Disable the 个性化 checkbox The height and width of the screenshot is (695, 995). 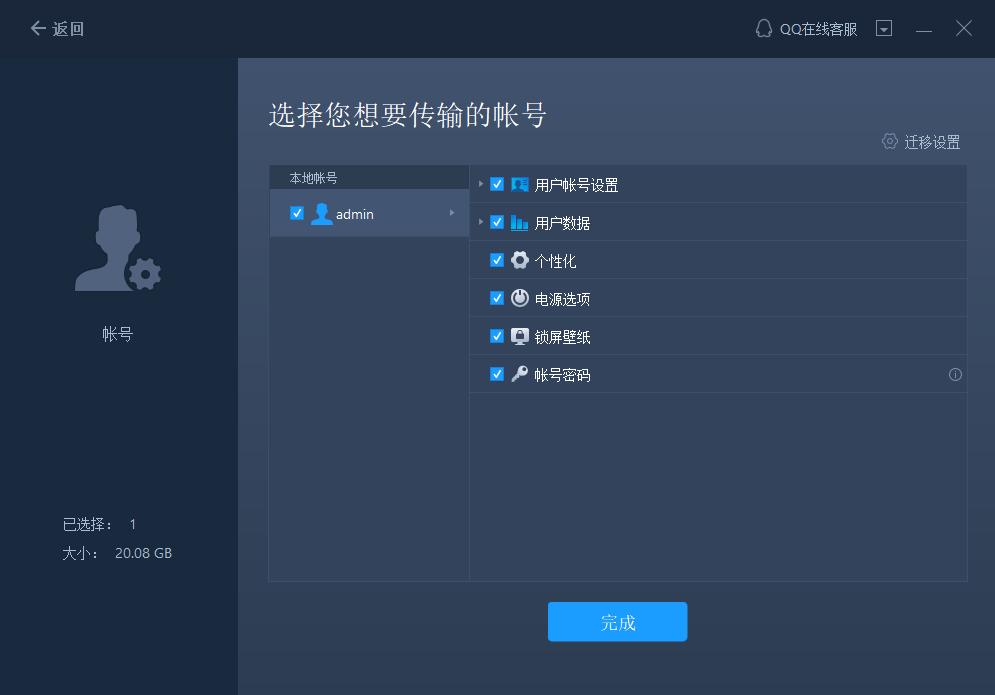(497, 260)
